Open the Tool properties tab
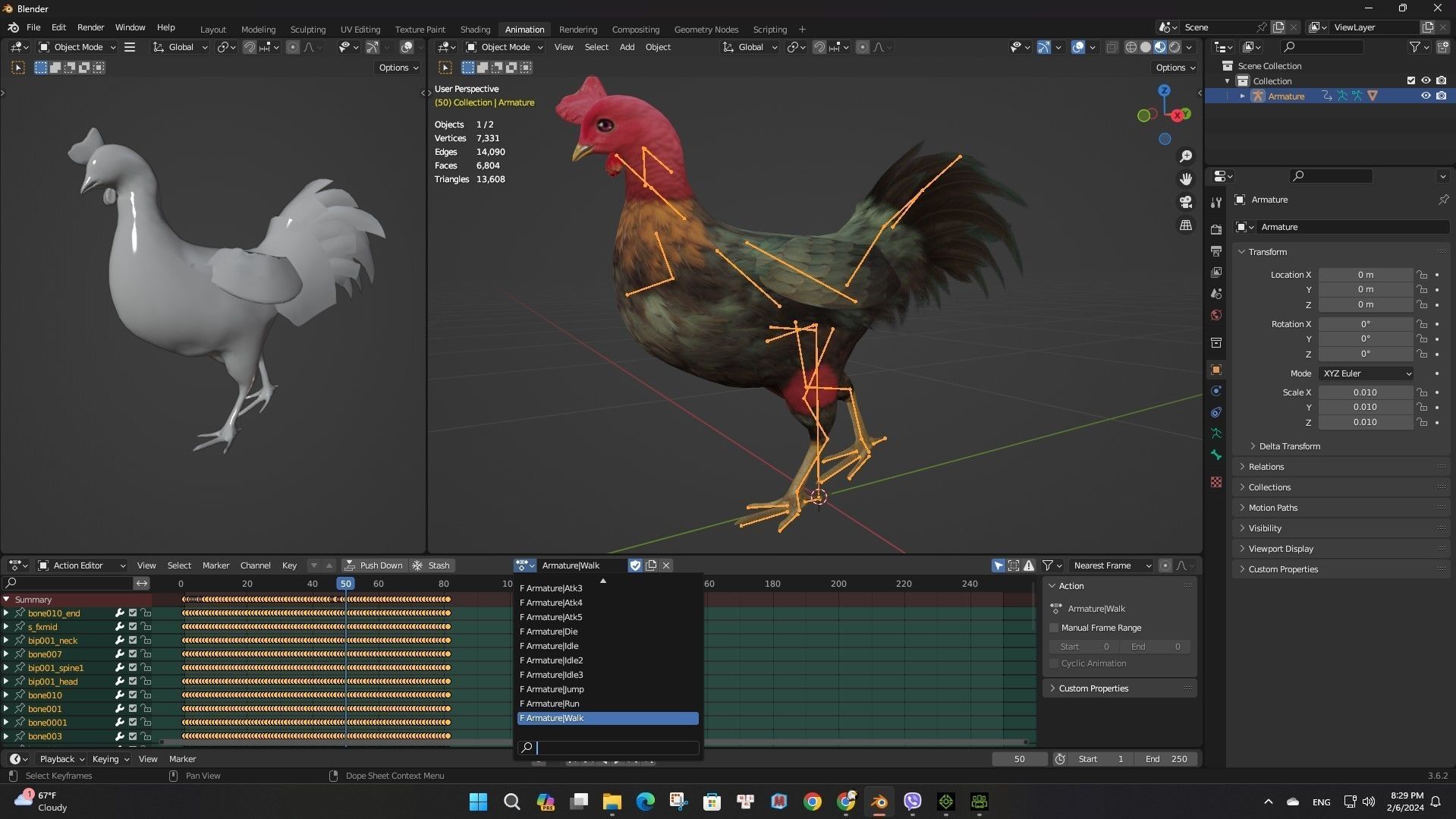This screenshot has width=1456, height=819. pos(1216,202)
